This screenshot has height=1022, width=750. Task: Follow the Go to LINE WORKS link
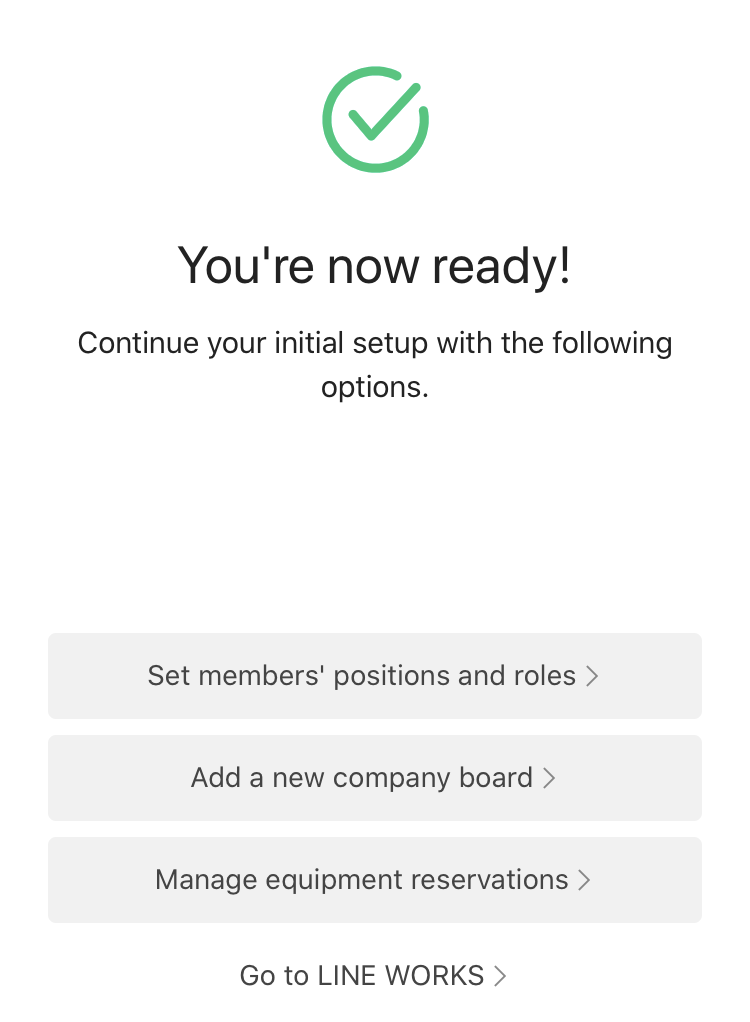(362, 975)
